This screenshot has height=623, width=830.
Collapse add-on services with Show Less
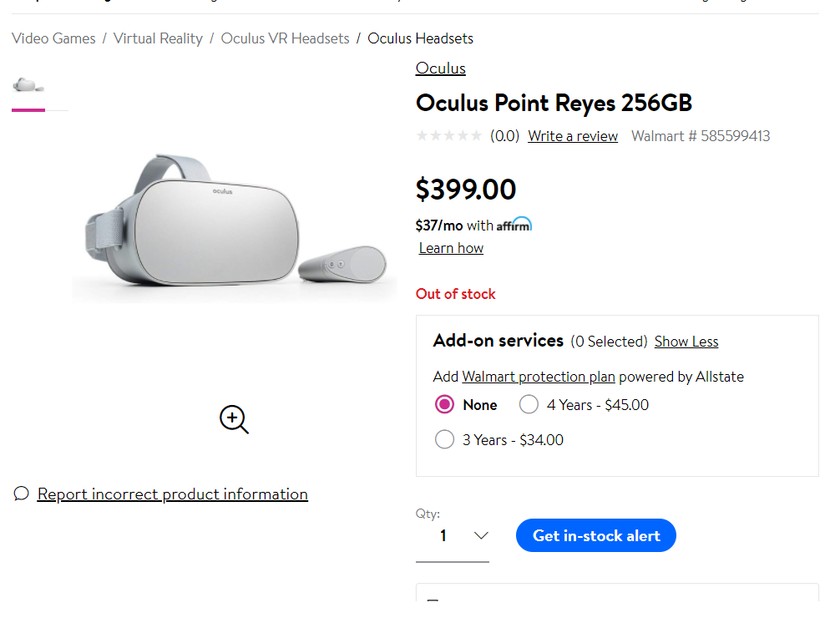point(686,341)
